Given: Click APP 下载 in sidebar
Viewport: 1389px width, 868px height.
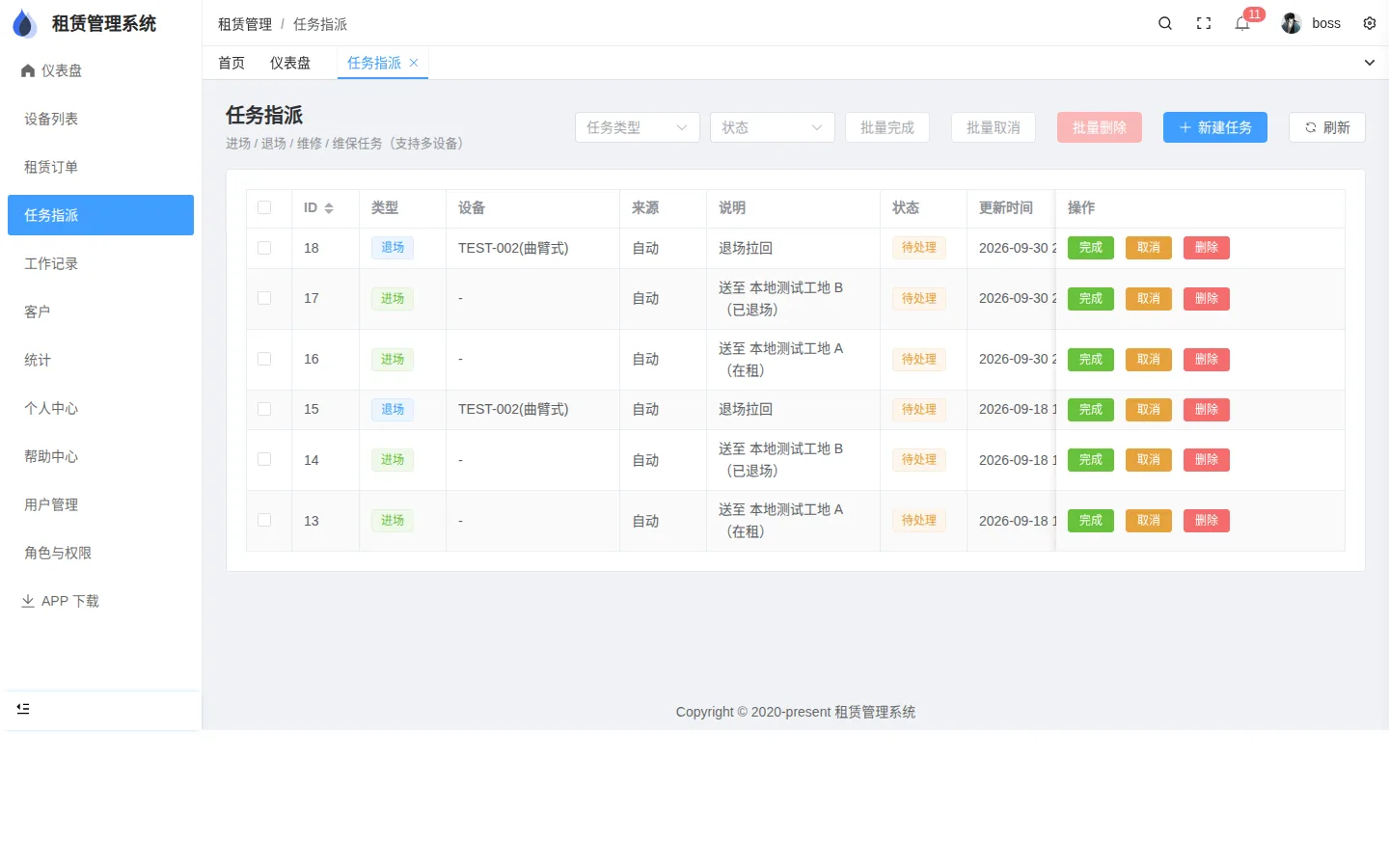Looking at the screenshot, I should [100, 601].
